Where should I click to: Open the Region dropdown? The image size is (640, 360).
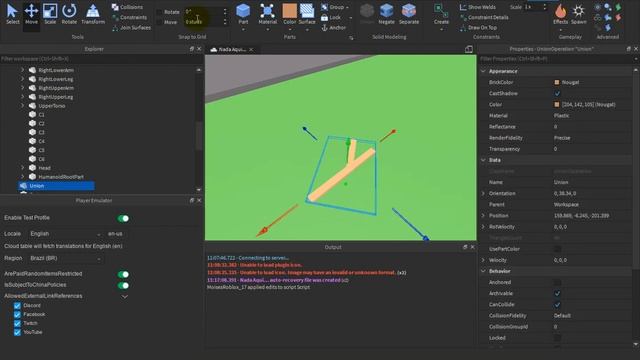pos(65,258)
